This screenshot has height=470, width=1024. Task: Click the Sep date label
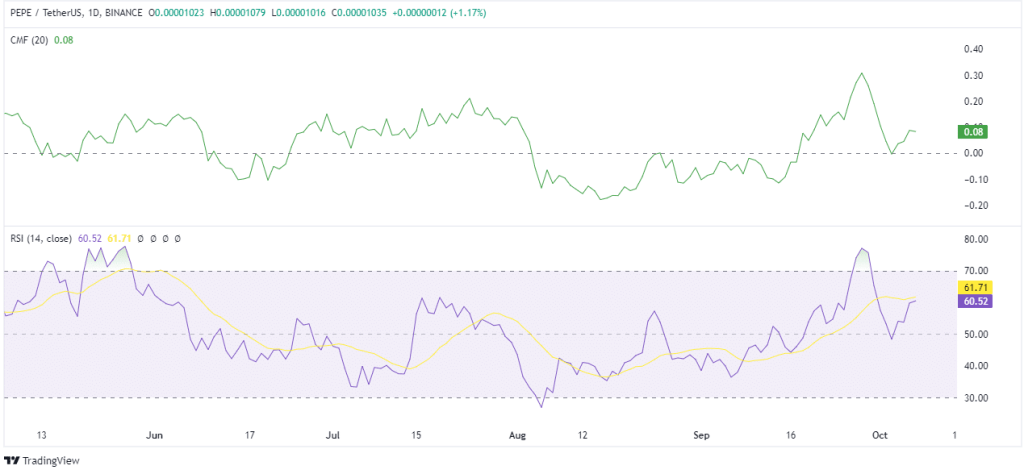click(701, 434)
